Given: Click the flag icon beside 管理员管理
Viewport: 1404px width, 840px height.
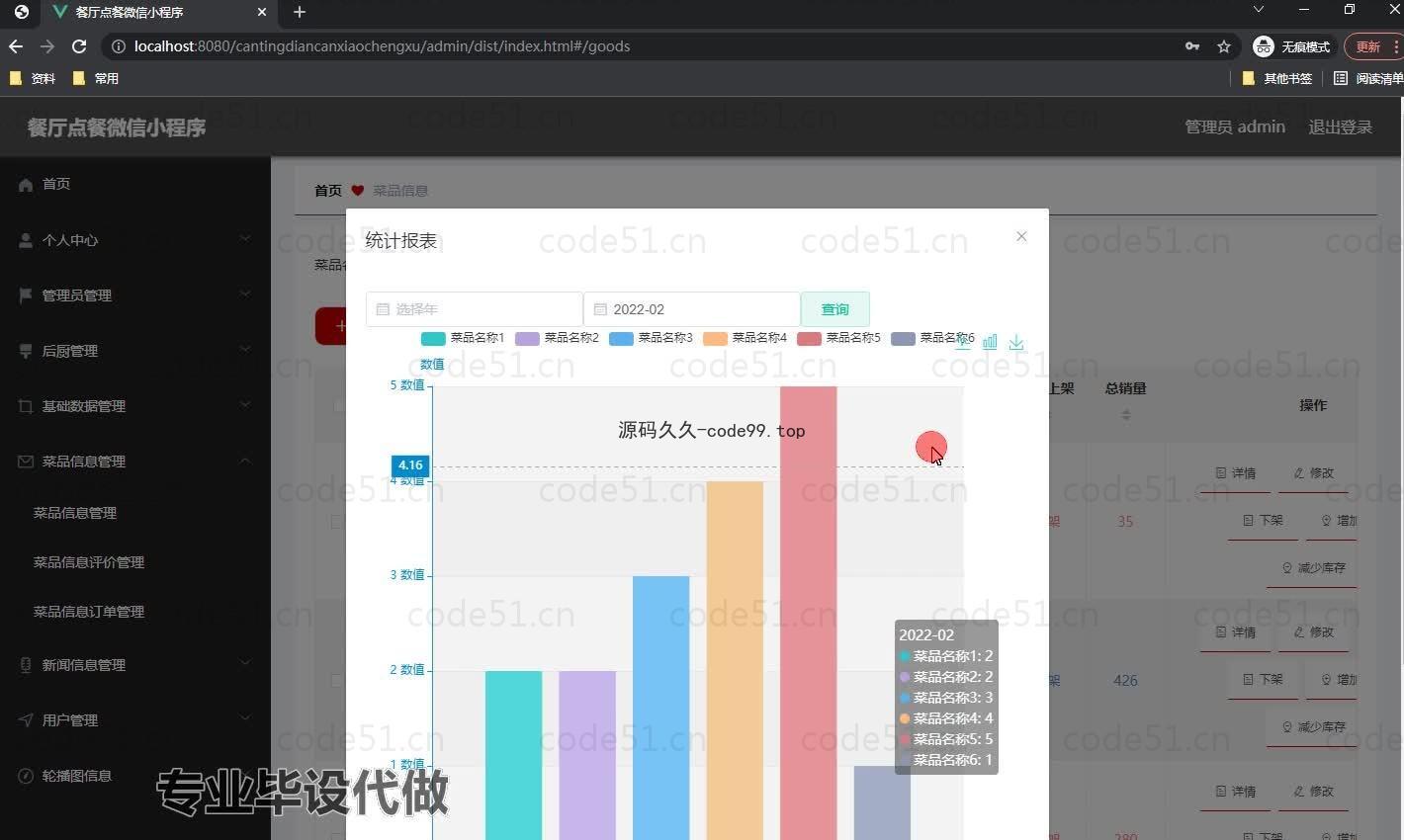Looking at the screenshot, I should [26, 295].
